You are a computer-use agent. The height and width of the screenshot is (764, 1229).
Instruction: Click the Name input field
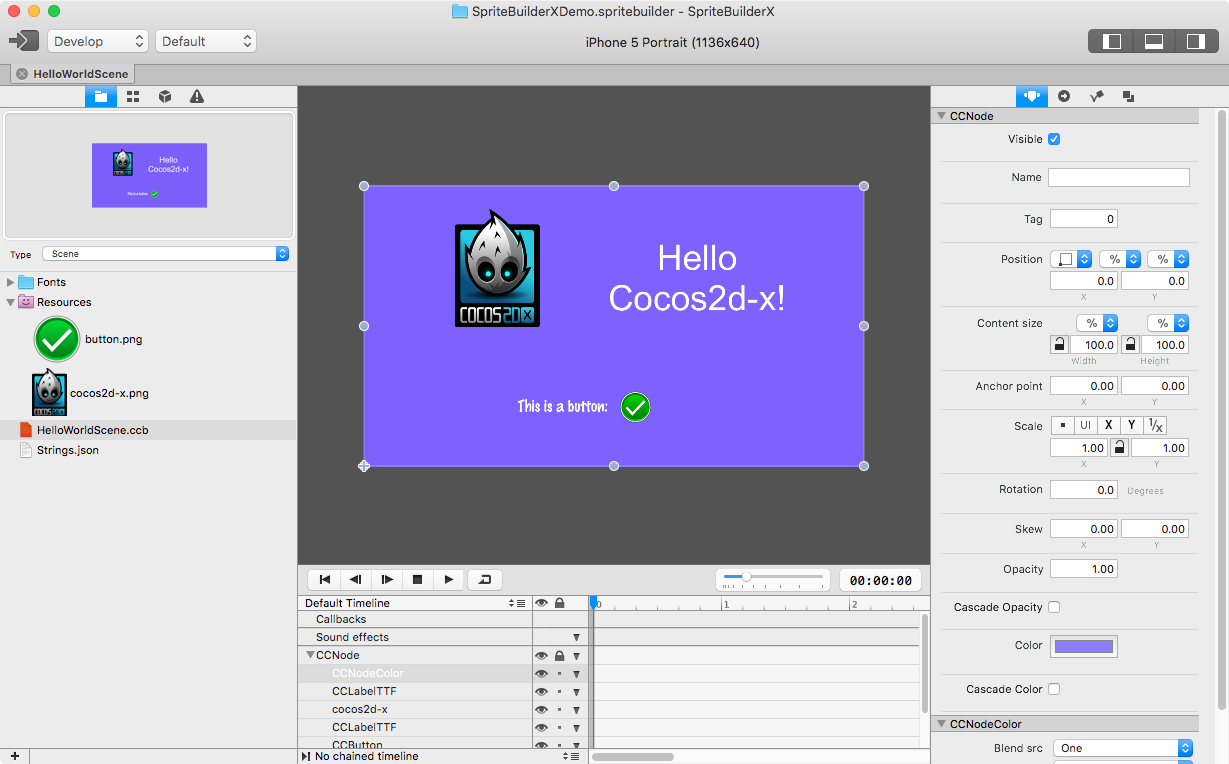click(x=1119, y=177)
